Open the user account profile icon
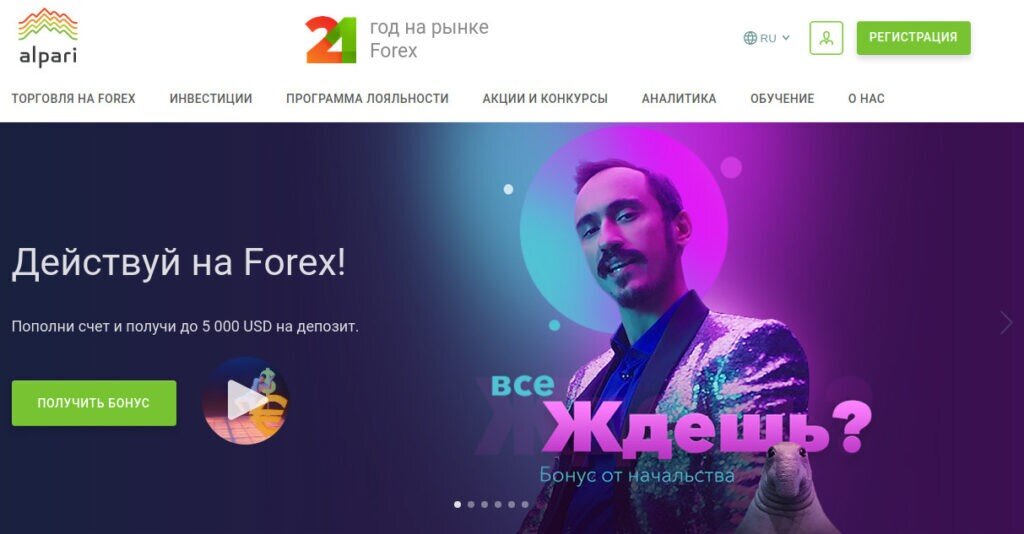Screen dimensions: 1024x534 point(826,38)
